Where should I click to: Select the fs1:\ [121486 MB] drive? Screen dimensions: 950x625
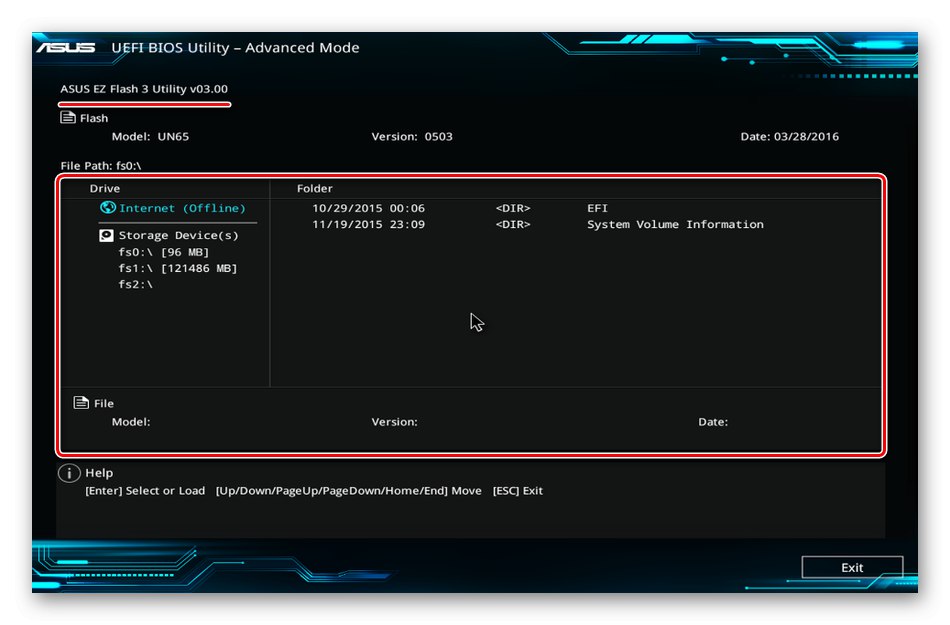[x=178, y=268]
